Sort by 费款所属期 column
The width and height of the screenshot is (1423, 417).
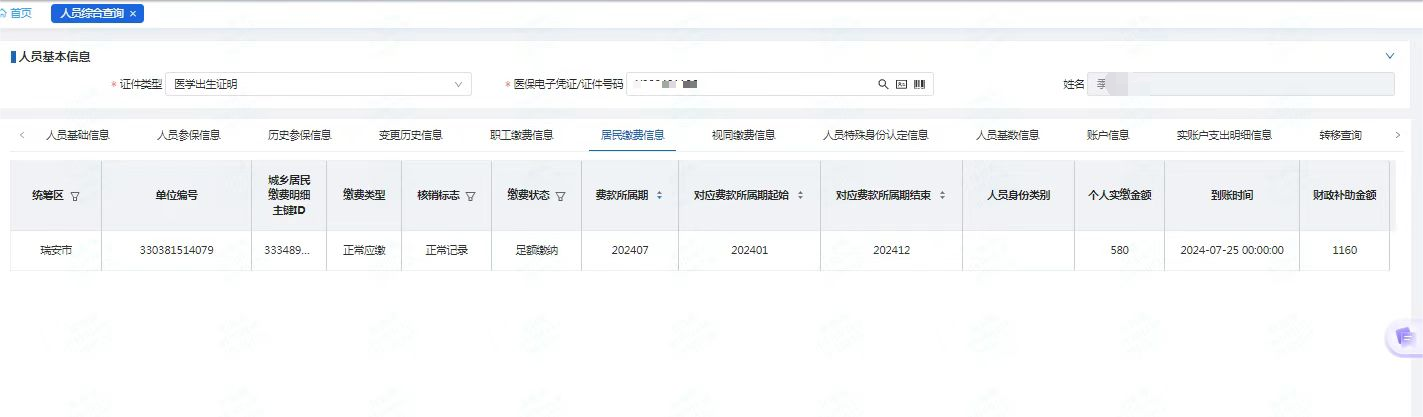[x=659, y=195]
